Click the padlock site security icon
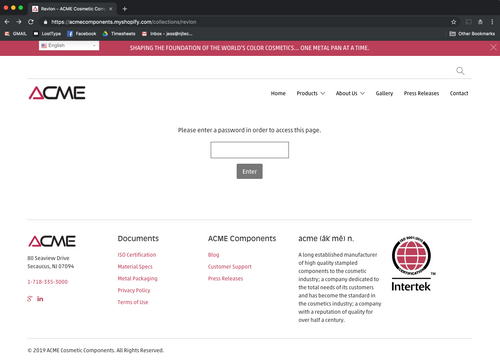The height and width of the screenshot is (360, 500). click(x=45, y=22)
